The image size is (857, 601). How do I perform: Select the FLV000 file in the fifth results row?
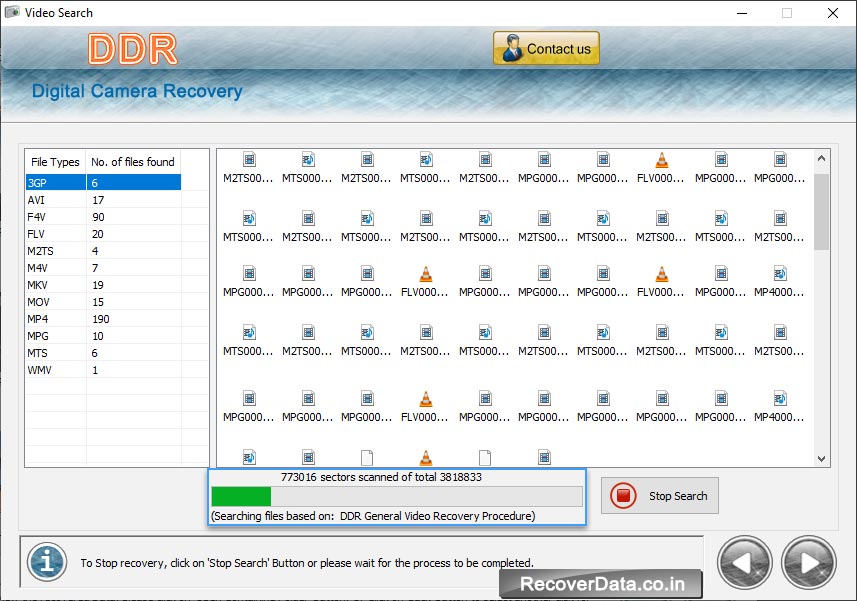[x=425, y=407]
